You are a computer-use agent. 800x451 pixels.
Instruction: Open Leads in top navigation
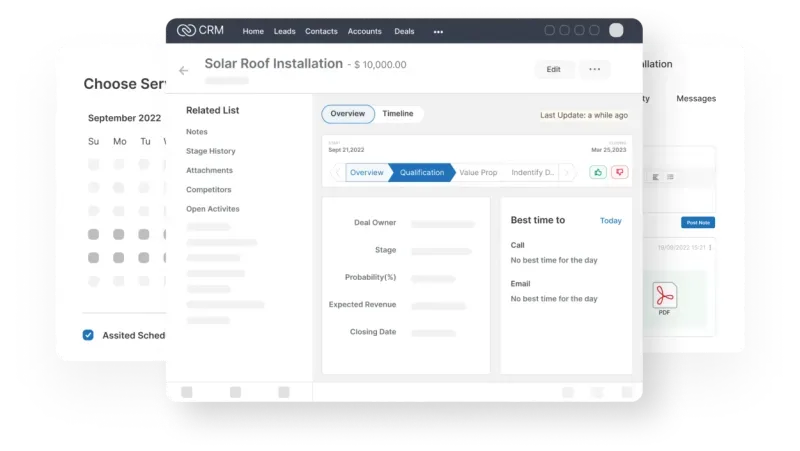pos(286,31)
